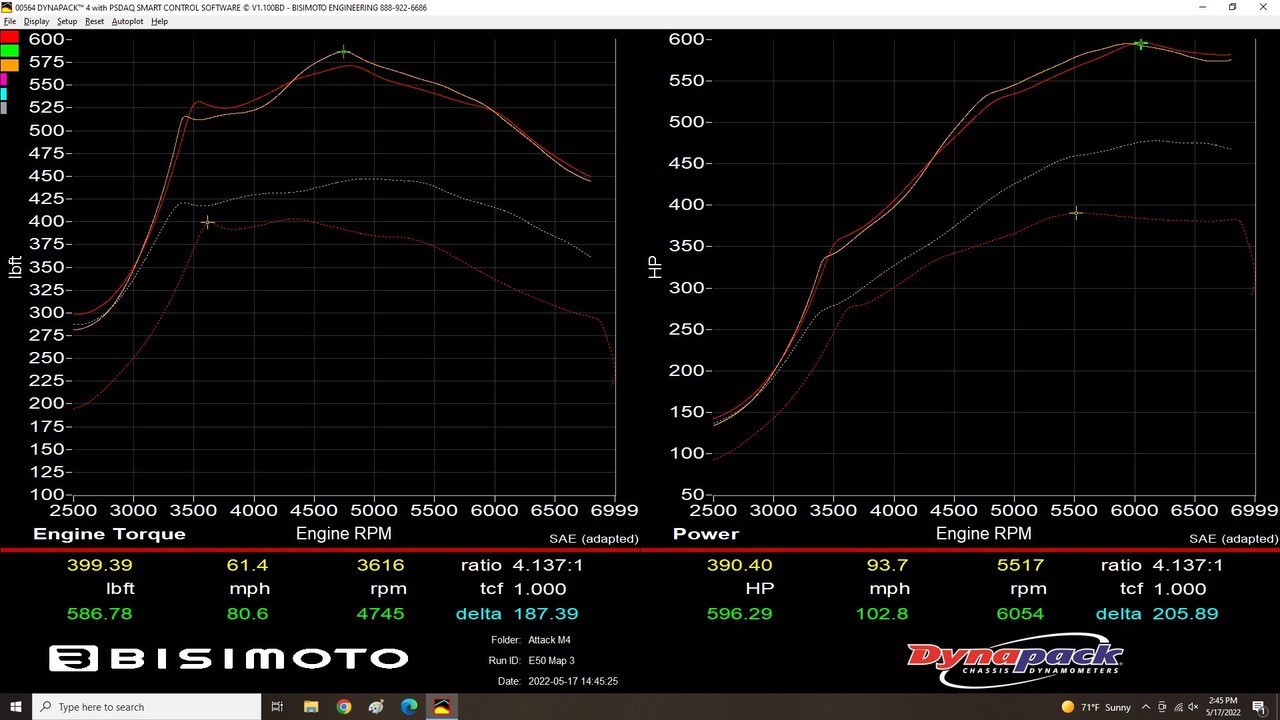This screenshot has height=720, width=1280.
Task: Click yellow cursor marker on torque graph
Action: point(208,222)
